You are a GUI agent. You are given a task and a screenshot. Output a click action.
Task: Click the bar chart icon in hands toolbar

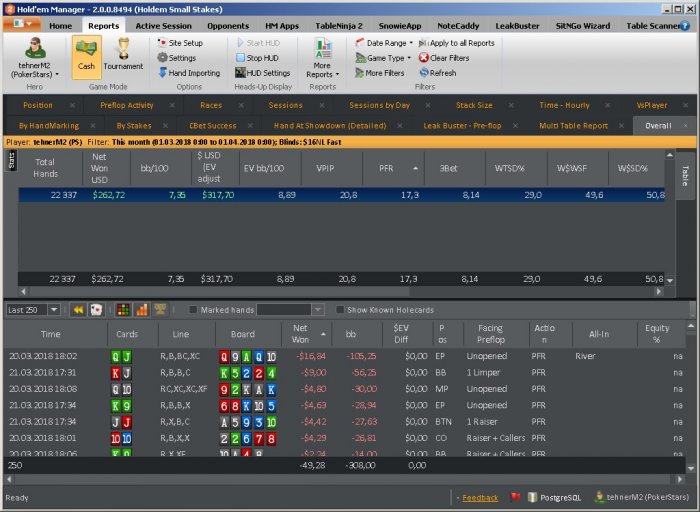click(x=141, y=310)
